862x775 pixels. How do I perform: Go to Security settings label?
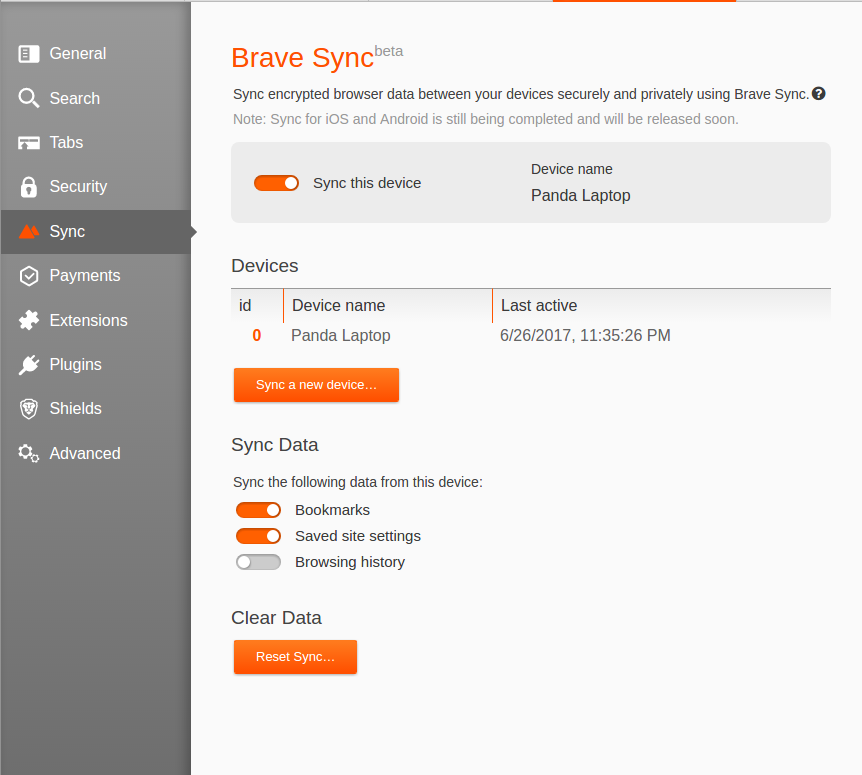[78, 186]
